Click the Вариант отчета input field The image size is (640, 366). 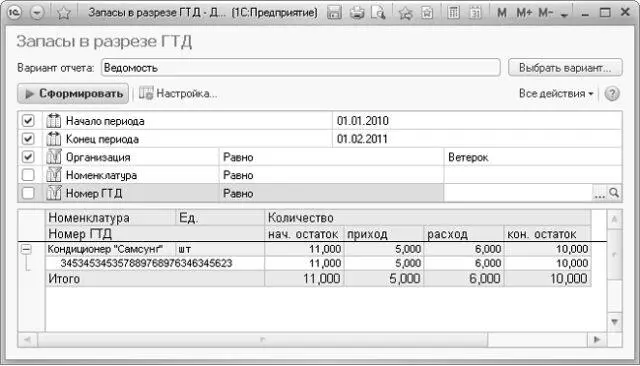[x=301, y=68]
